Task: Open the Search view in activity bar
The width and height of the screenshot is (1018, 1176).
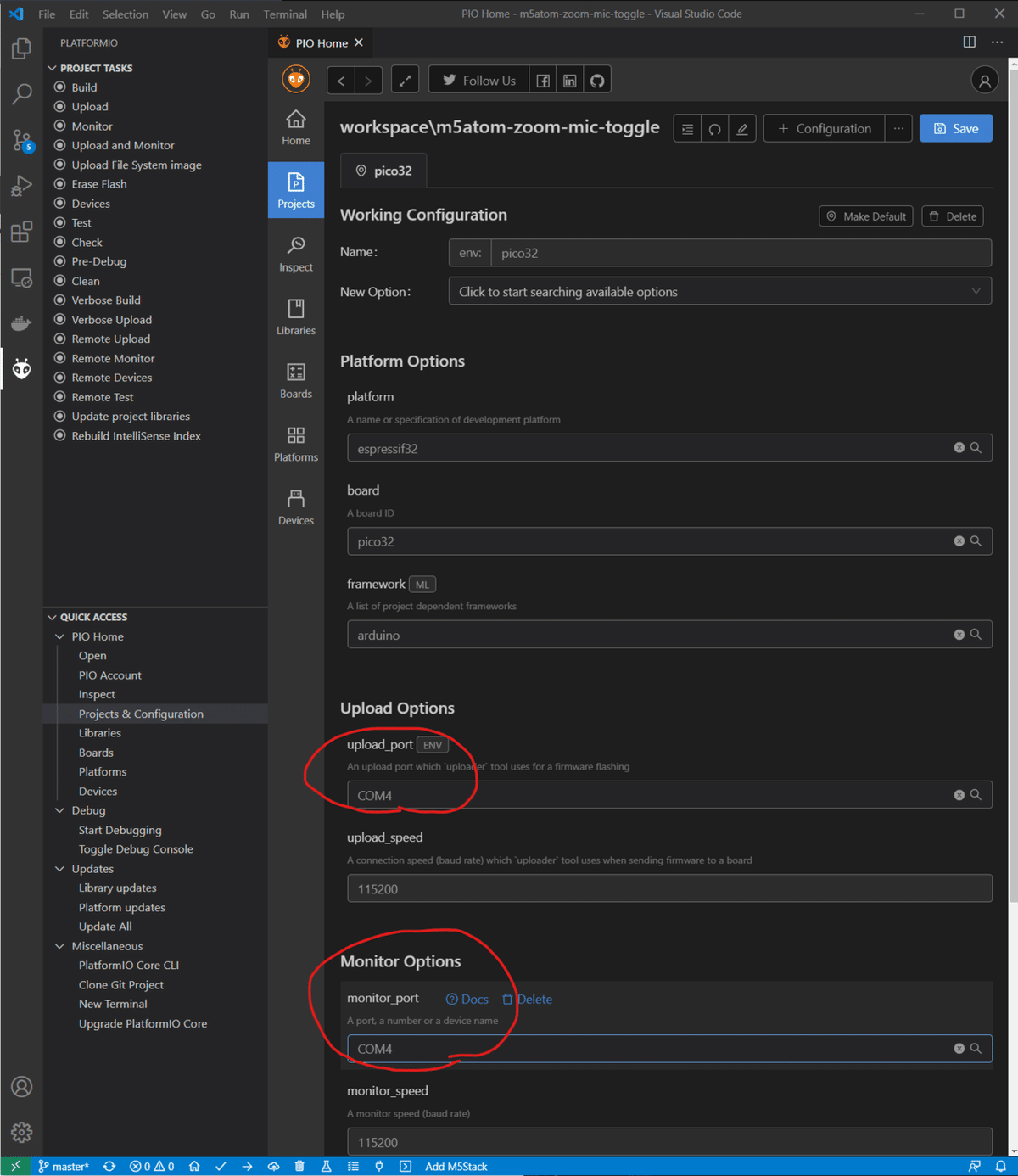Action: (21, 94)
